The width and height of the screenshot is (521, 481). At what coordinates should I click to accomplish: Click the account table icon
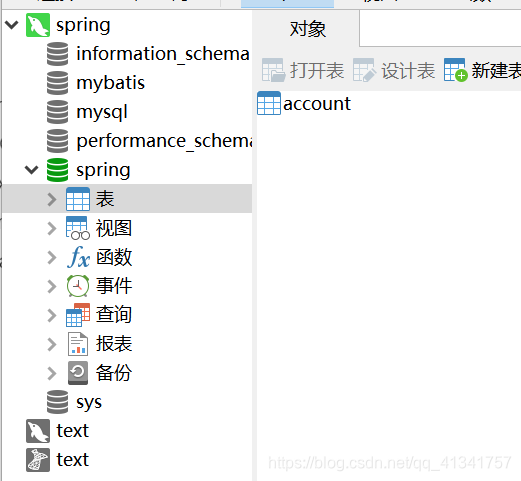point(269,103)
